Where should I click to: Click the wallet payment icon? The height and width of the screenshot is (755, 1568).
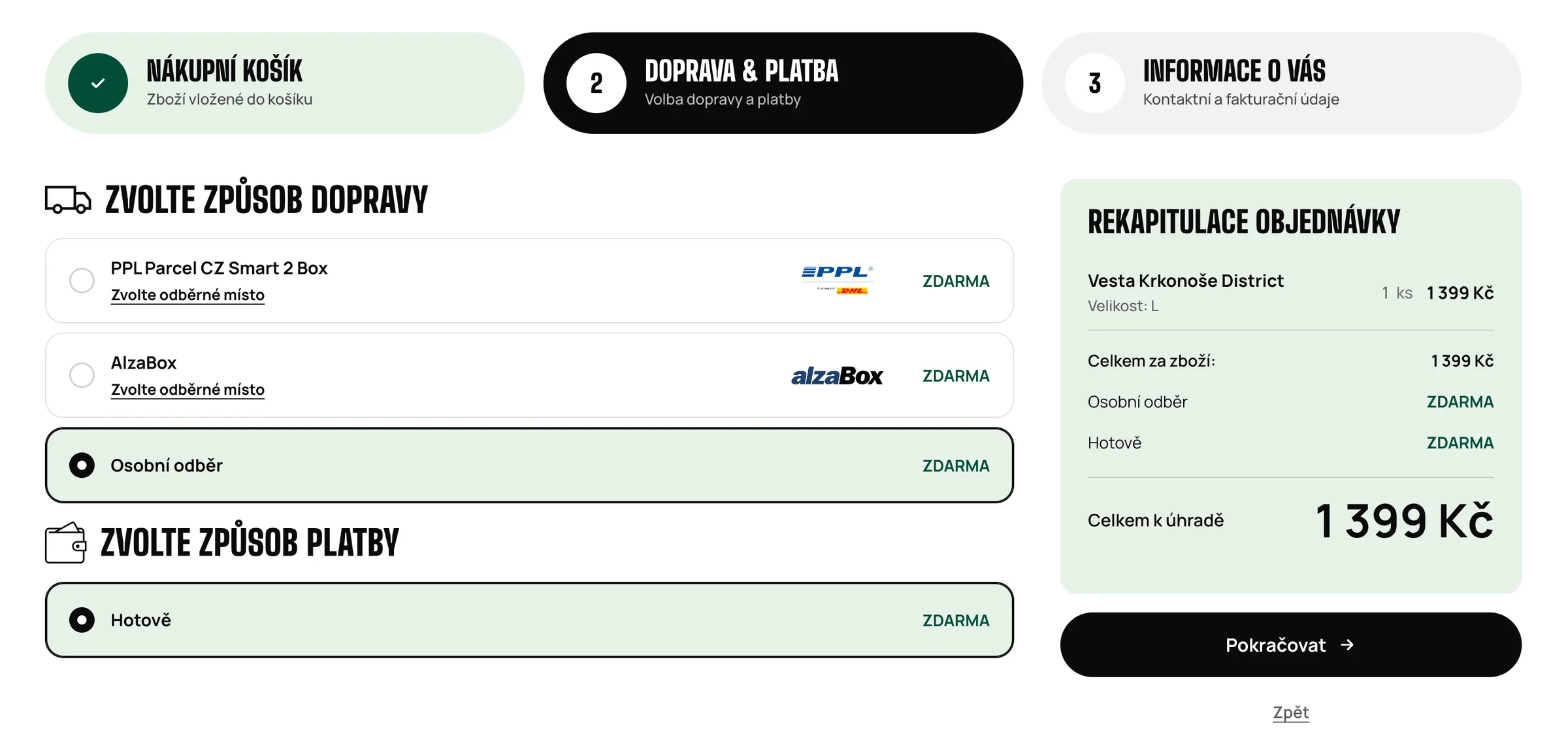(65, 543)
